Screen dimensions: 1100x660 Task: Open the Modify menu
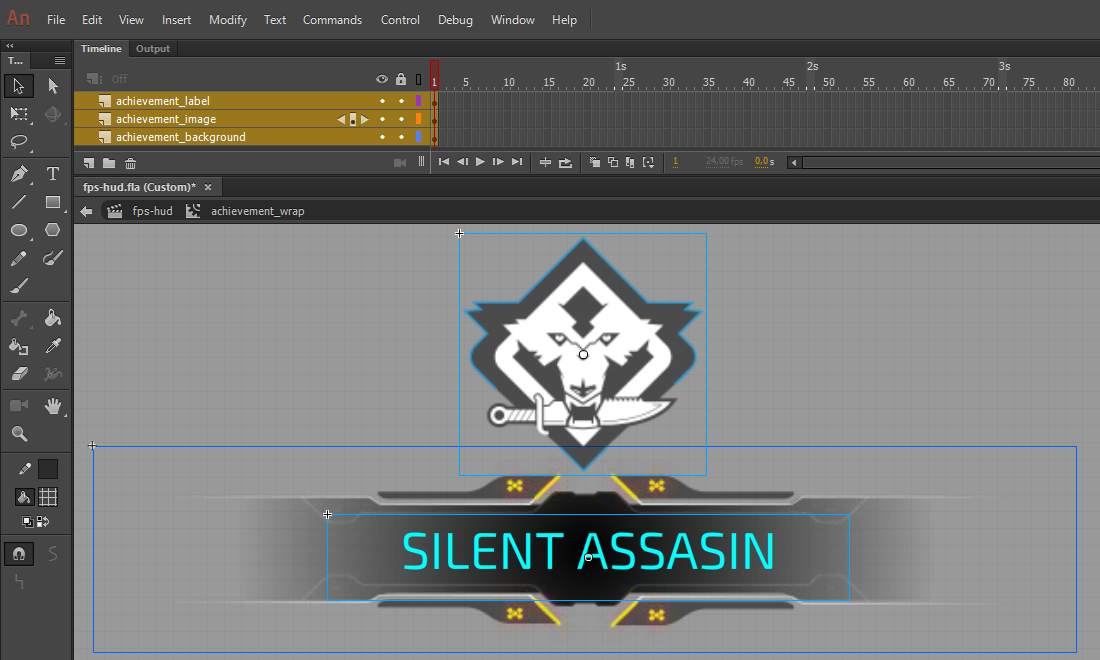pos(228,20)
